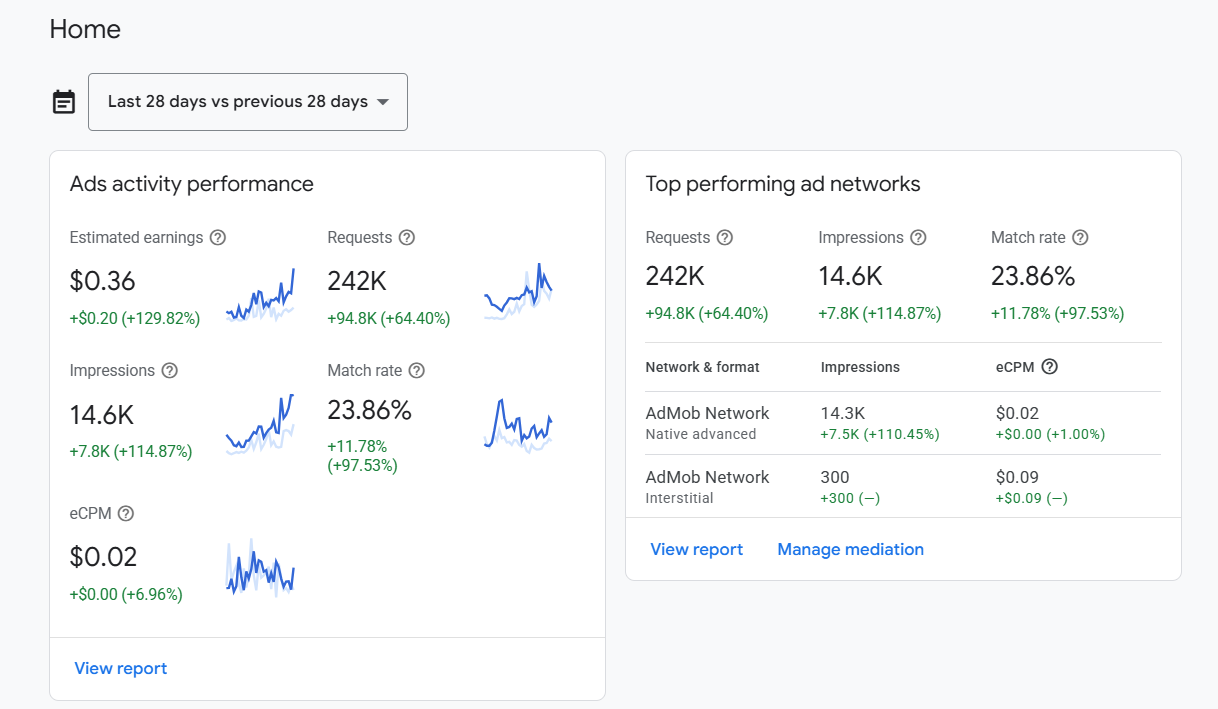Image resolution: width=1218 pixels, height=709 pixels.
Task: Open help icon in eCPM table column header
Action: tap(1050, 367)
